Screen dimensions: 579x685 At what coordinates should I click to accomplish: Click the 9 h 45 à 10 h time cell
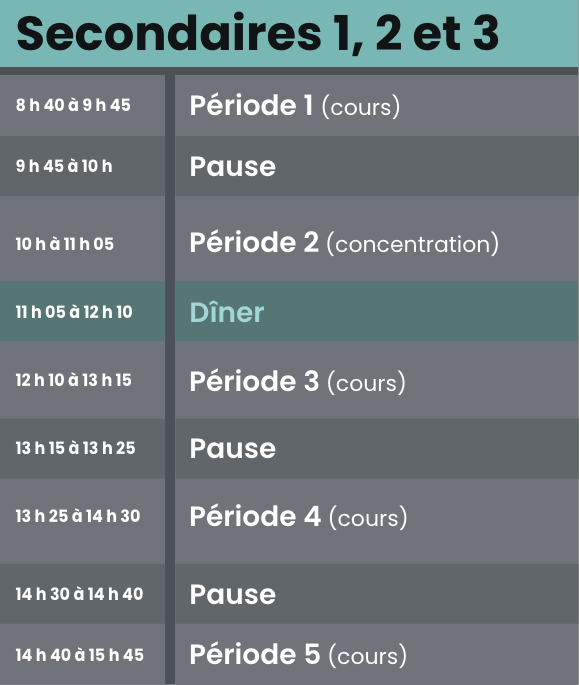82,166
